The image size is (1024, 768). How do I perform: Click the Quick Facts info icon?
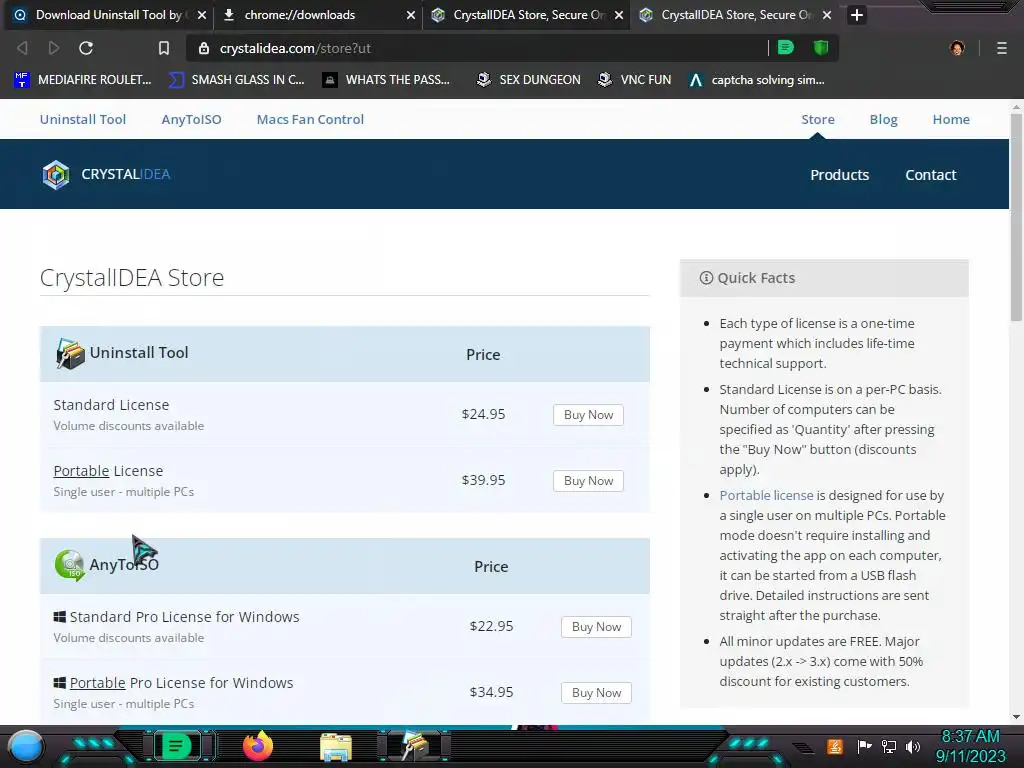click(x=706, y=278)
